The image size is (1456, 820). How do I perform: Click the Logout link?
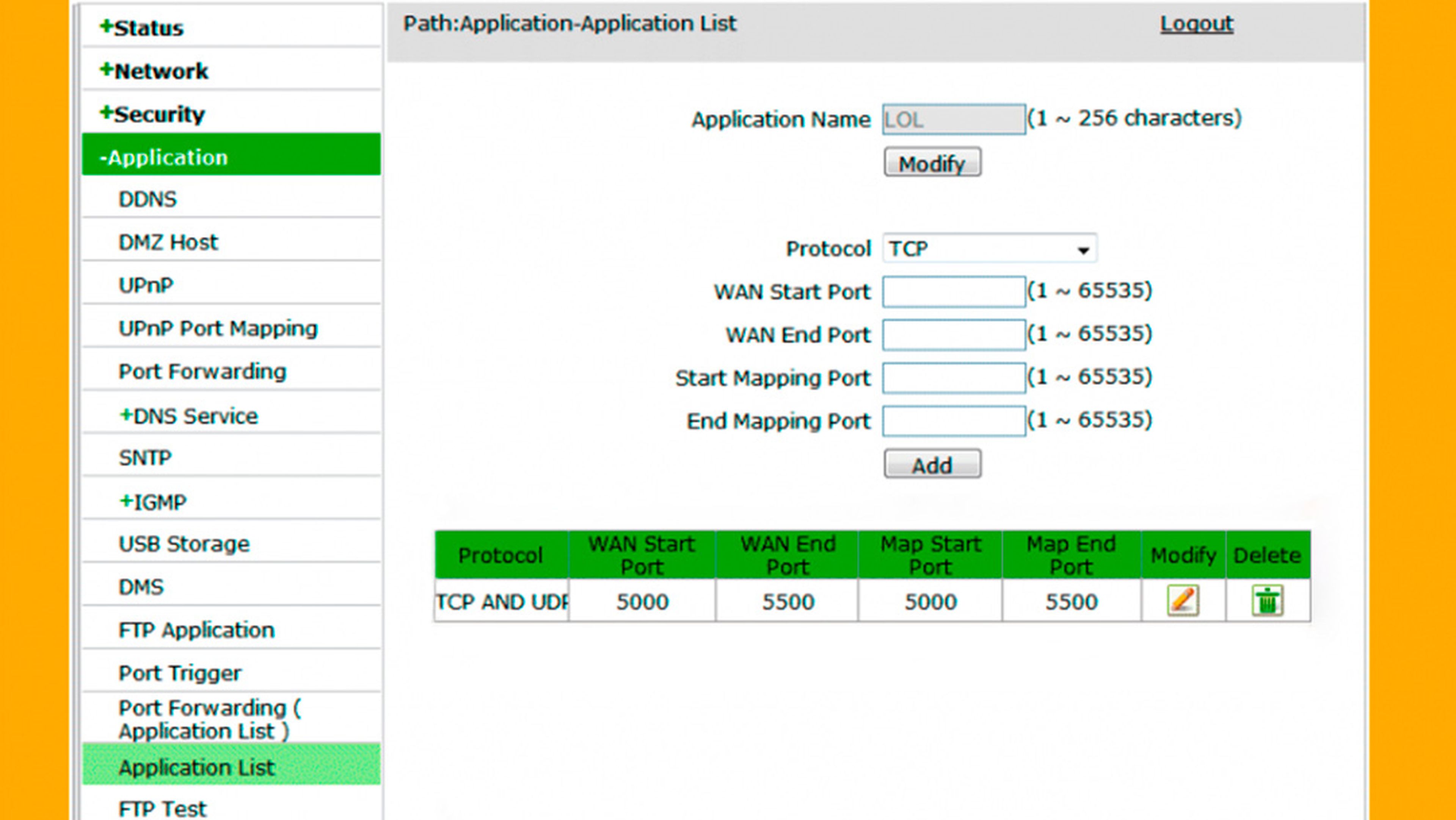1197,23
